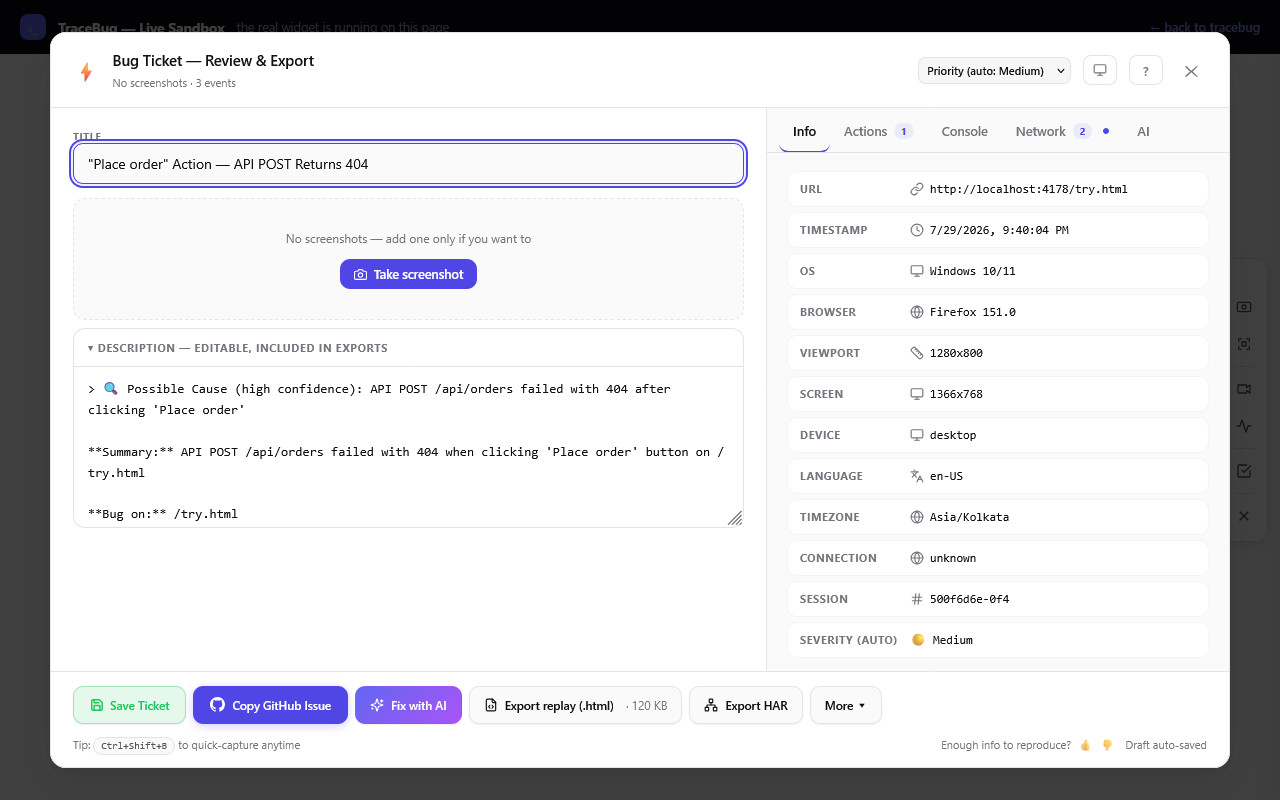Viewport: 1280px width, 800px height.
Task: Click the 'No screenshots · 3 events' subtitle
Action: coord(174,83)
